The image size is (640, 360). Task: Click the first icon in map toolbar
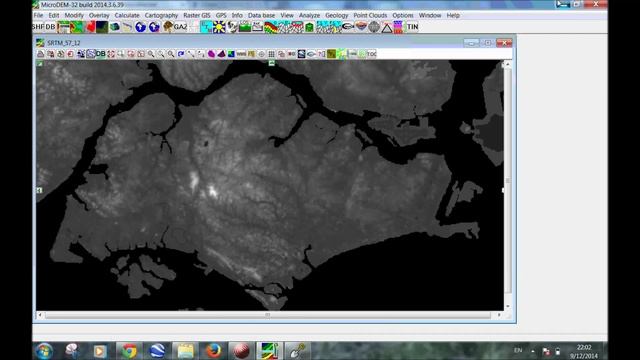point(40,54)
